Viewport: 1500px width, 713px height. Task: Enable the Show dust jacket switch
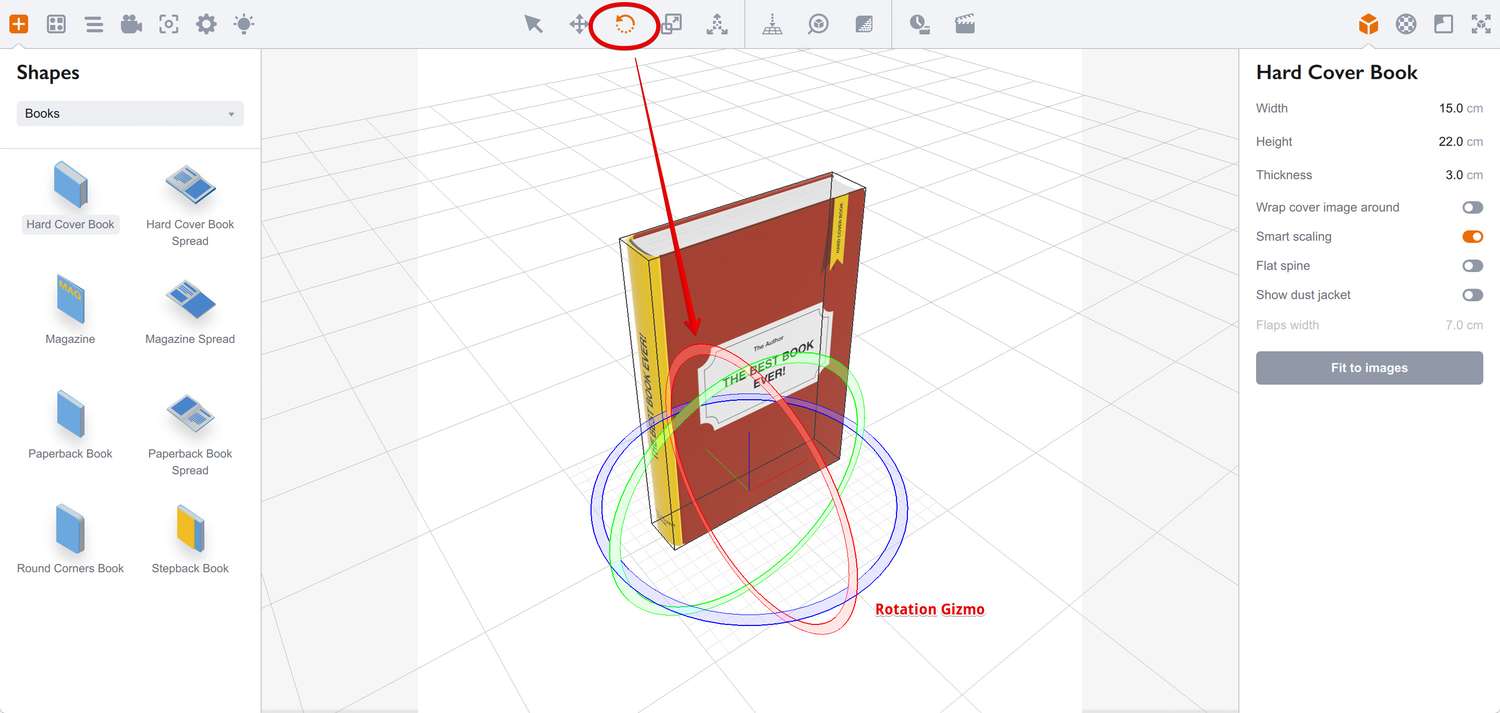point(1472,295)
